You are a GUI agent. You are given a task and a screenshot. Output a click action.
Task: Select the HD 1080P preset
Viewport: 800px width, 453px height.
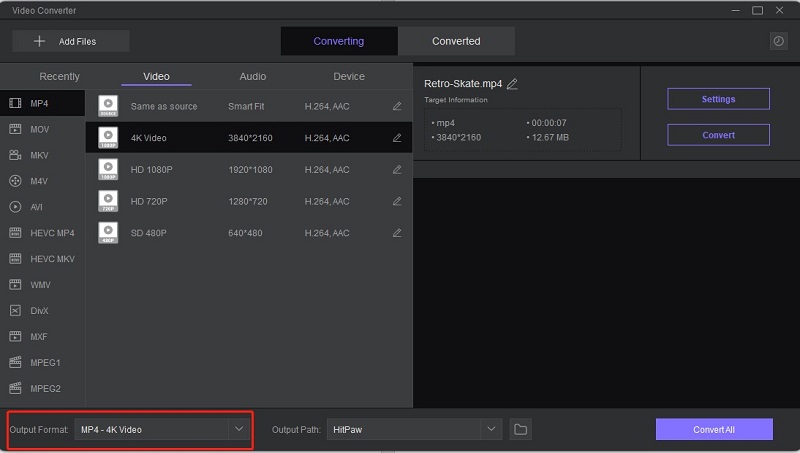coord(249,169)
